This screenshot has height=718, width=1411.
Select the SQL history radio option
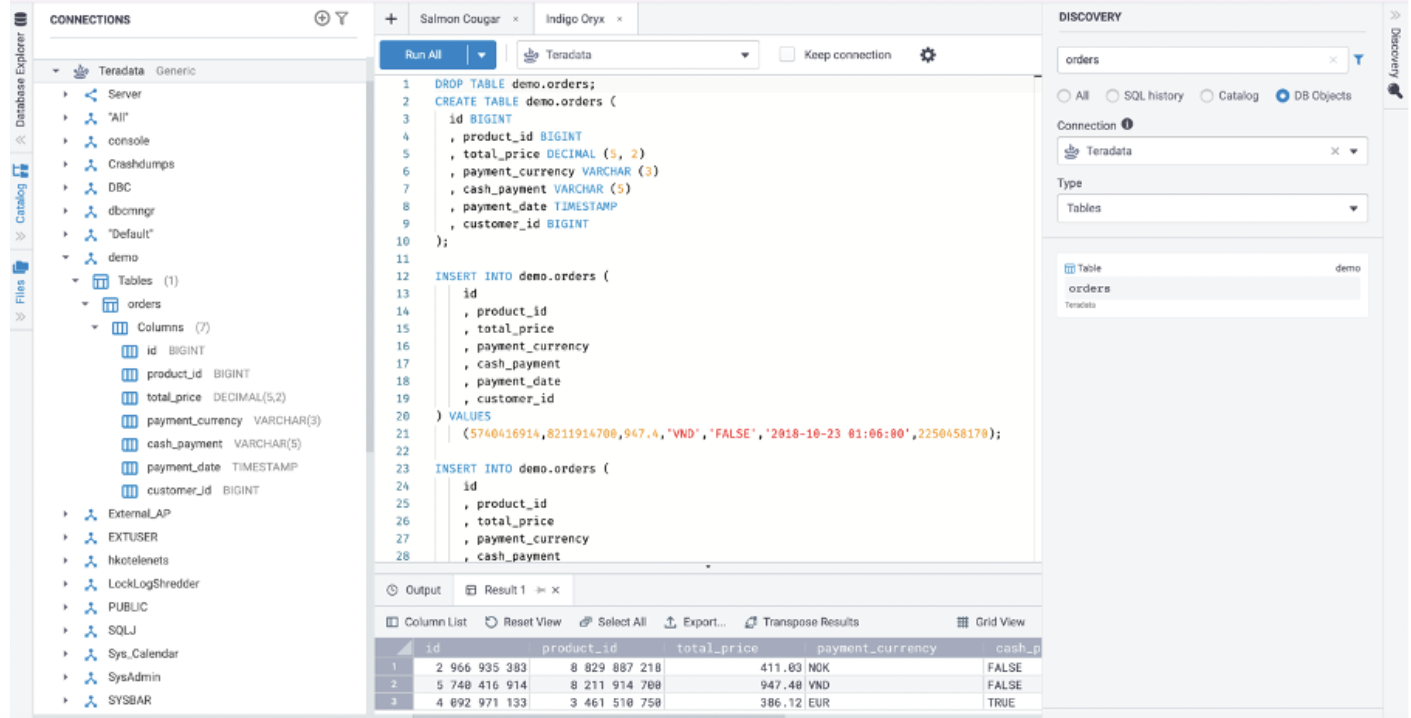pos(1112,96)
